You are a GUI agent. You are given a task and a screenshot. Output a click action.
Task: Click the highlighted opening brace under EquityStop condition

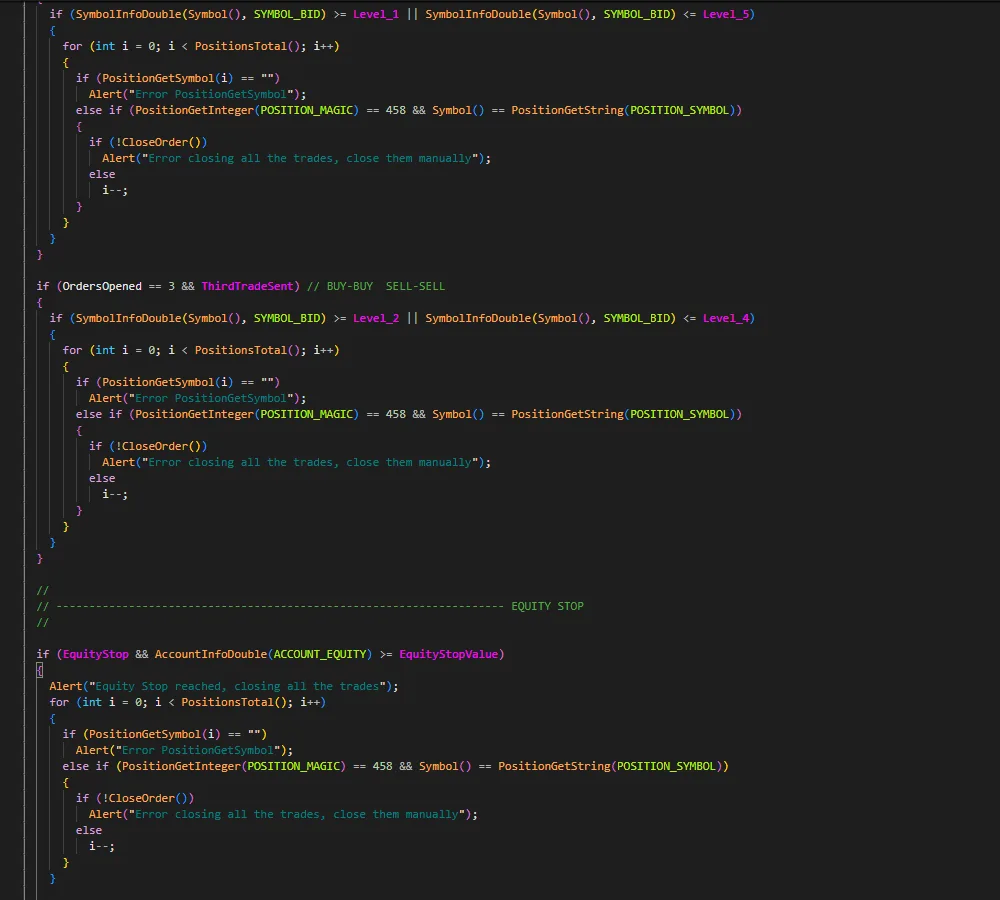tap(40, 670)
